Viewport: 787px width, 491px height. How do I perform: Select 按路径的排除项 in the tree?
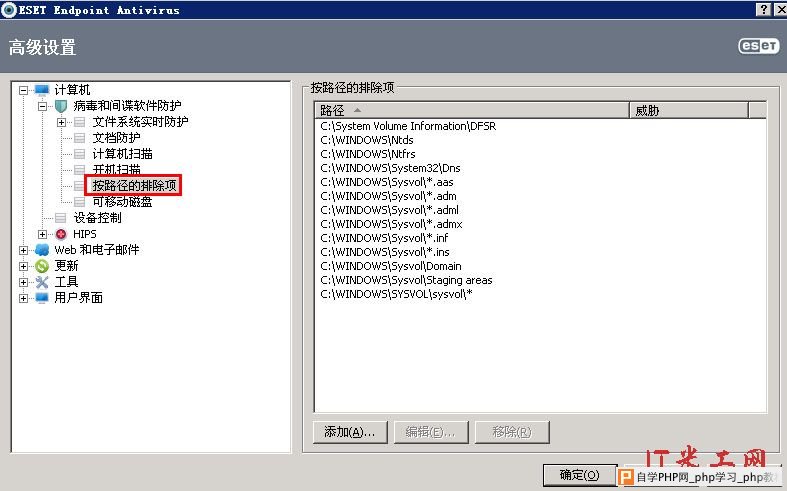[x=133, y=186]
